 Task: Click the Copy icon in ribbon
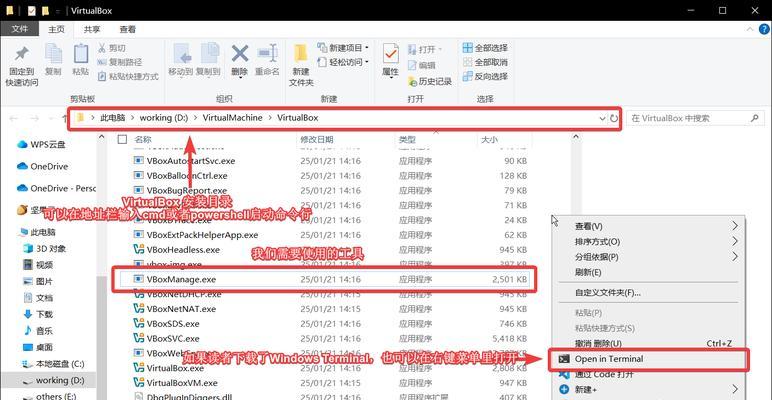53,54
